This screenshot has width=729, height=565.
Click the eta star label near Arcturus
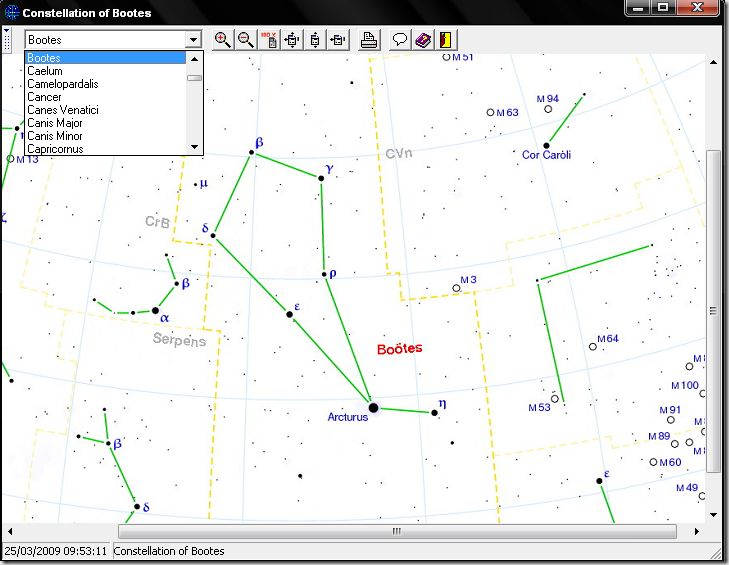coord(442,403)
